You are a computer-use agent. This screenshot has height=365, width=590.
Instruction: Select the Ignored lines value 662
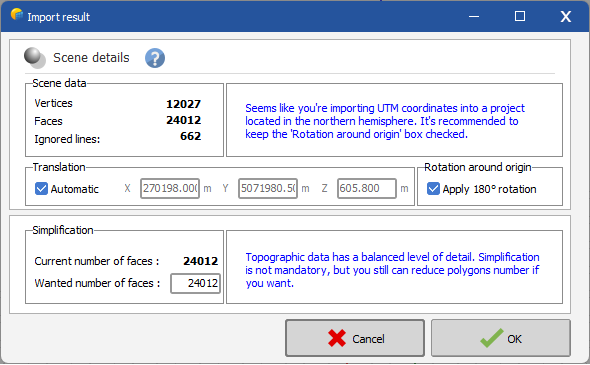190,136
